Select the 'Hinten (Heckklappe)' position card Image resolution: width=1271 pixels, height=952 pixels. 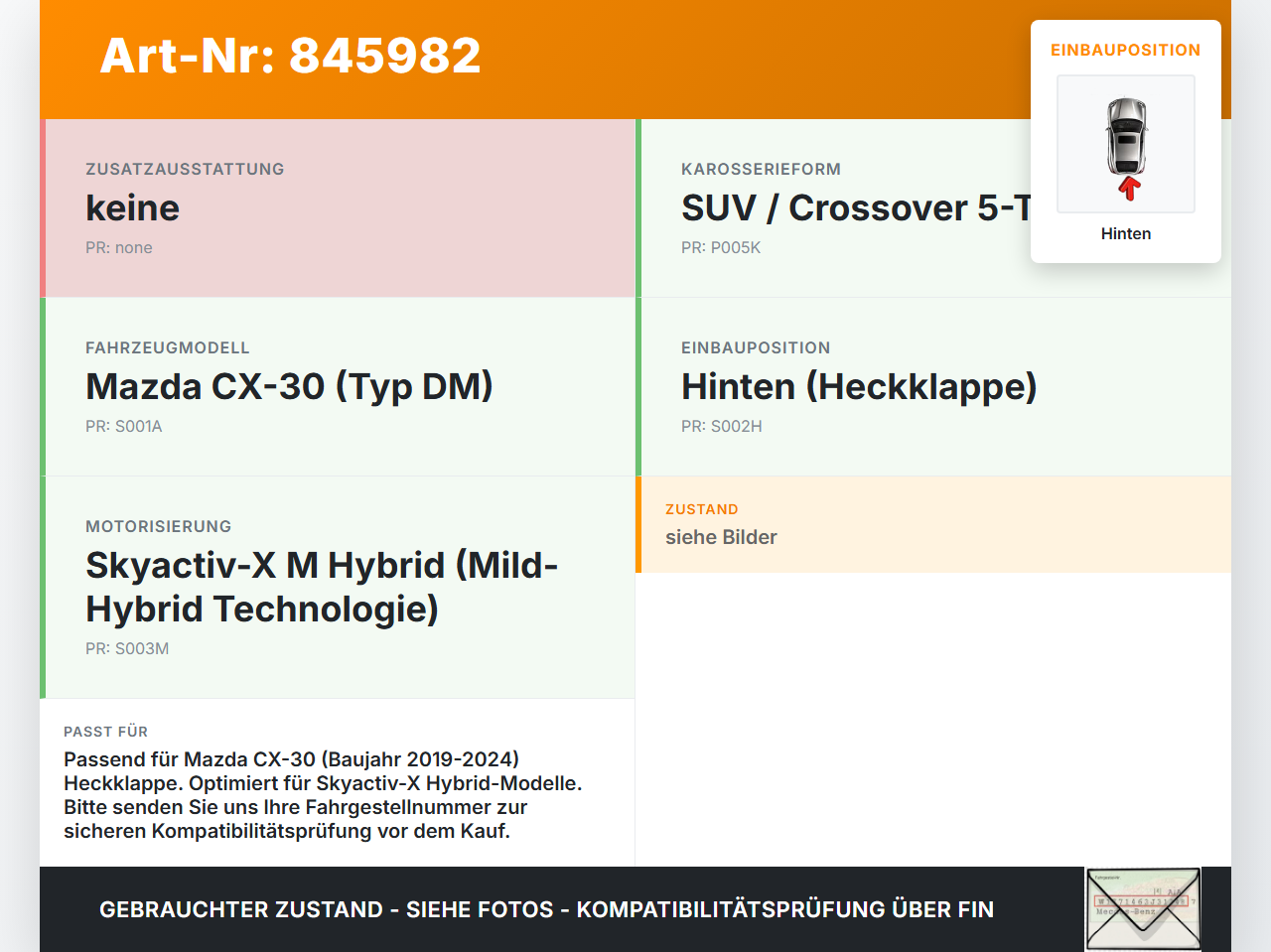(933, 387)
